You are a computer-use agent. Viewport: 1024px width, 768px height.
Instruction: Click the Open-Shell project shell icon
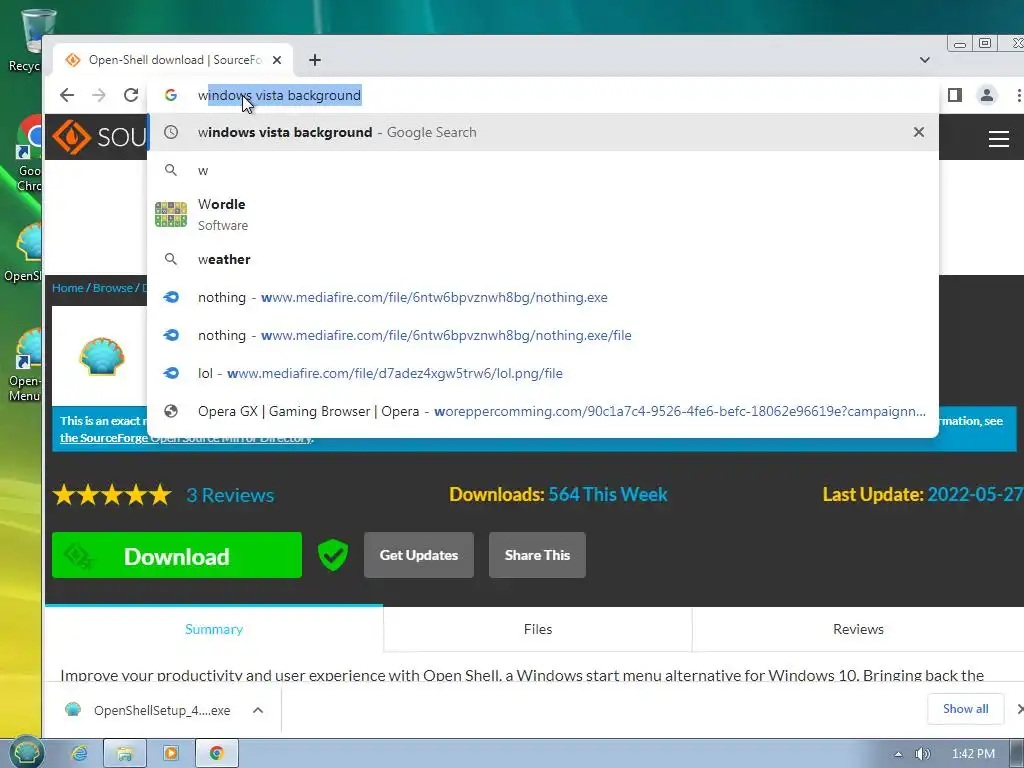(102, 357)
